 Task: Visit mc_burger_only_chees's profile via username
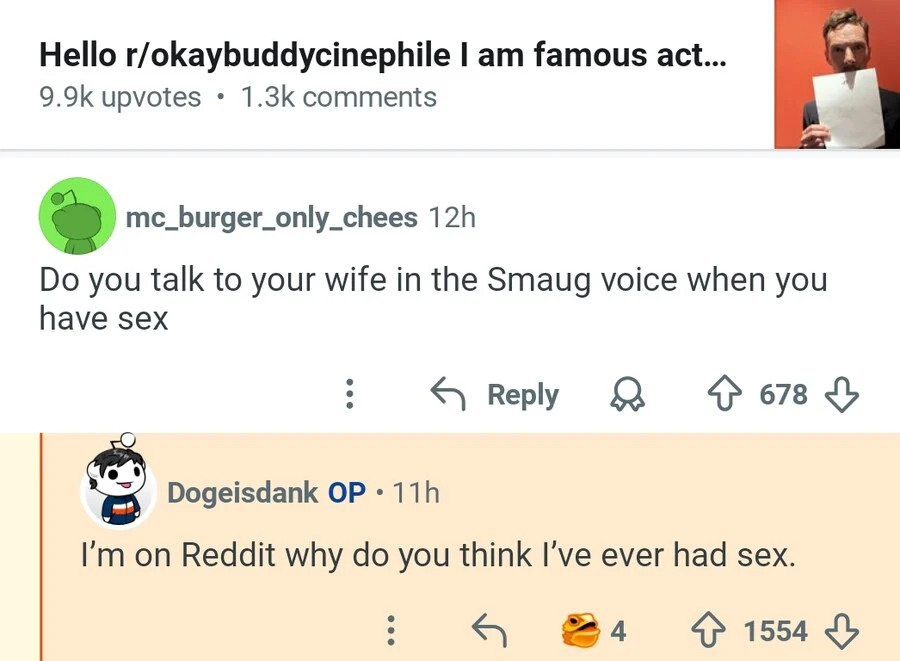[272, 217]
